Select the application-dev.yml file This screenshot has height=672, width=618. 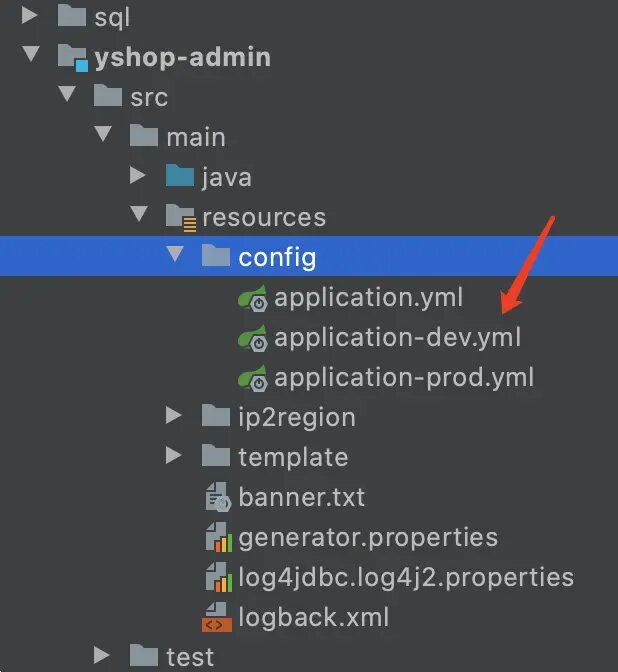tap(397, 338)
